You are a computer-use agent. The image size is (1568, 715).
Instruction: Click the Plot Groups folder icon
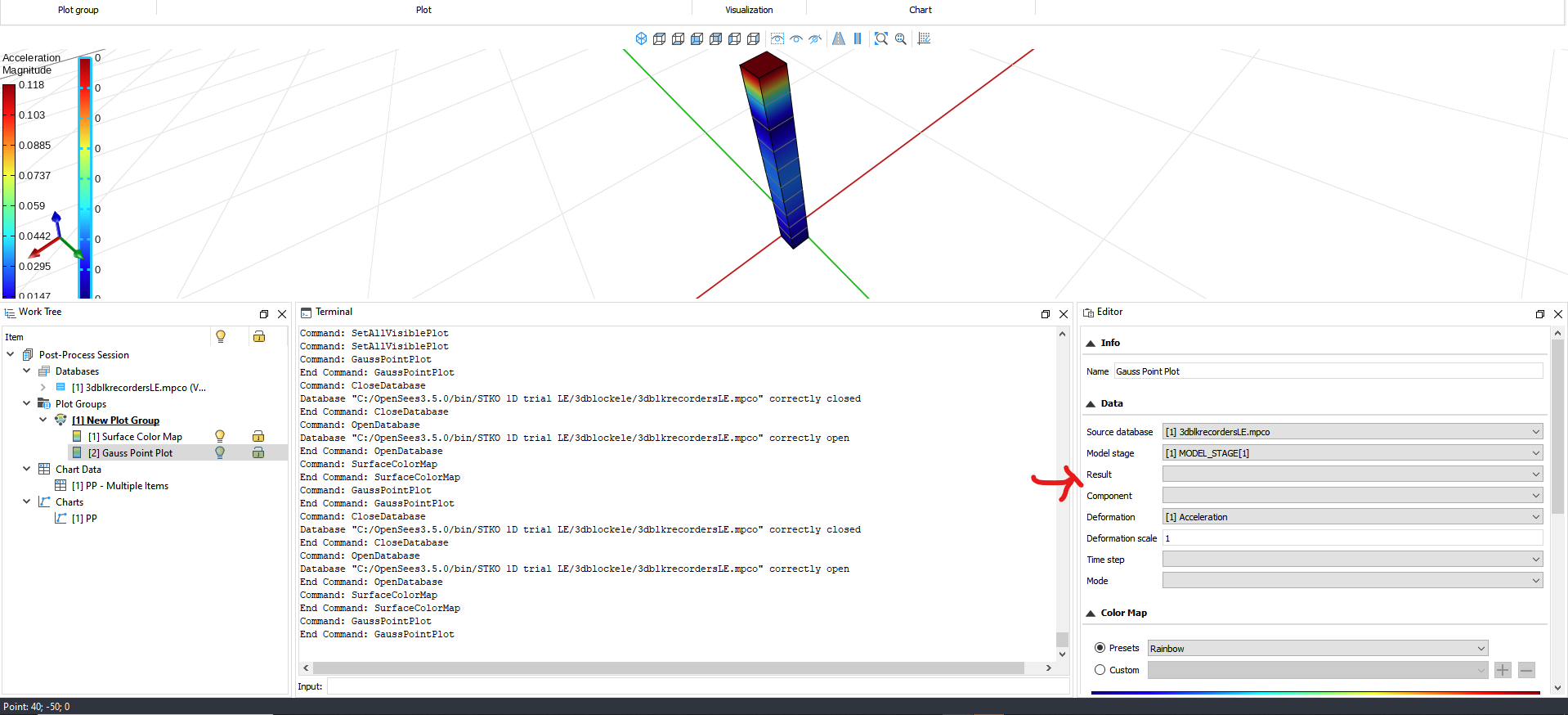44,403
